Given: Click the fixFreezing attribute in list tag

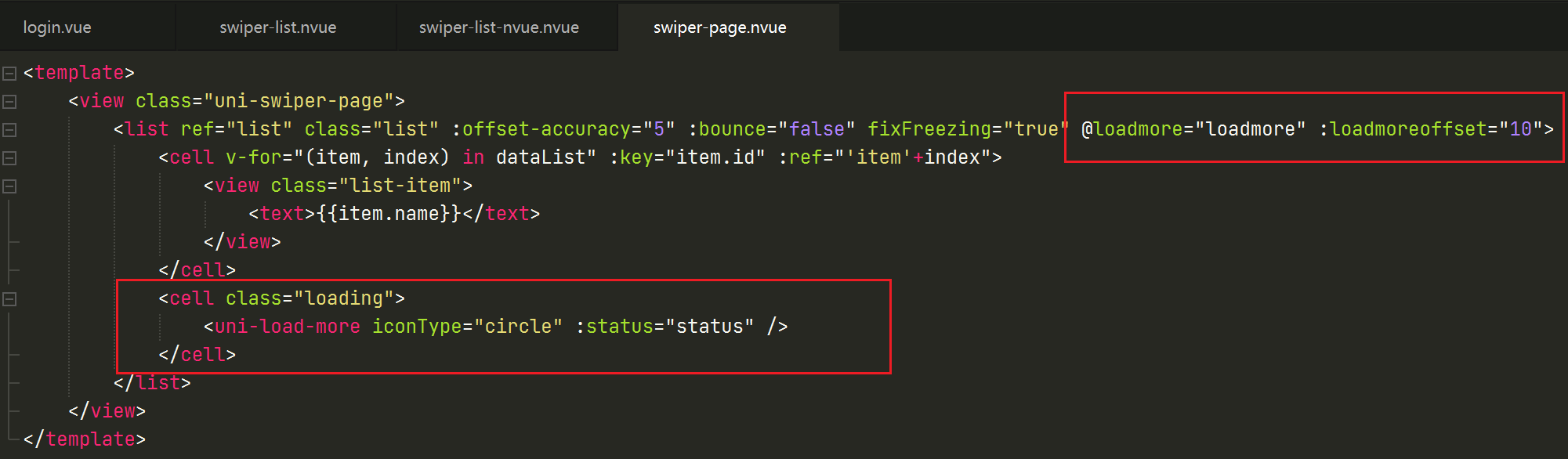Looking at the screenshot, I should click(929, 129).
